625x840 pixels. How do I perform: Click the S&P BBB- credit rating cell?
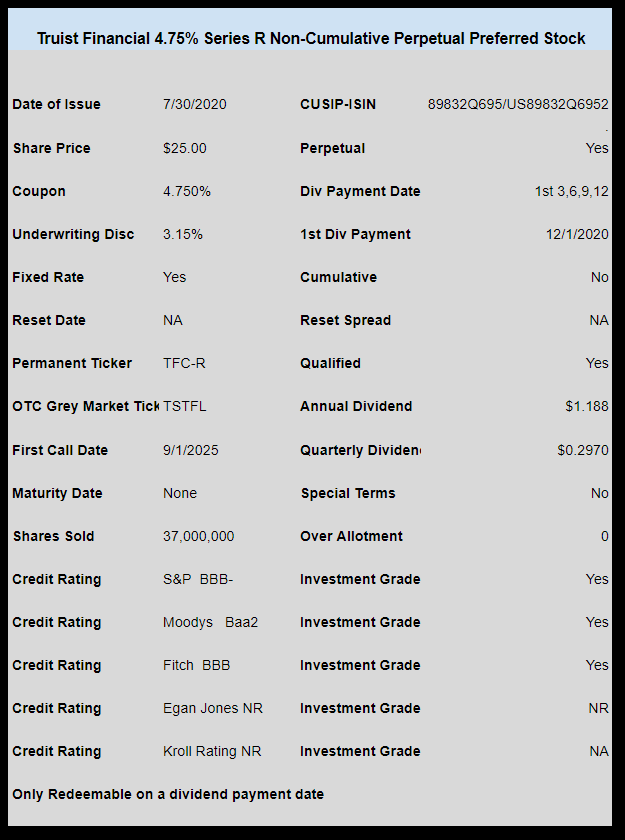[198, 579]
